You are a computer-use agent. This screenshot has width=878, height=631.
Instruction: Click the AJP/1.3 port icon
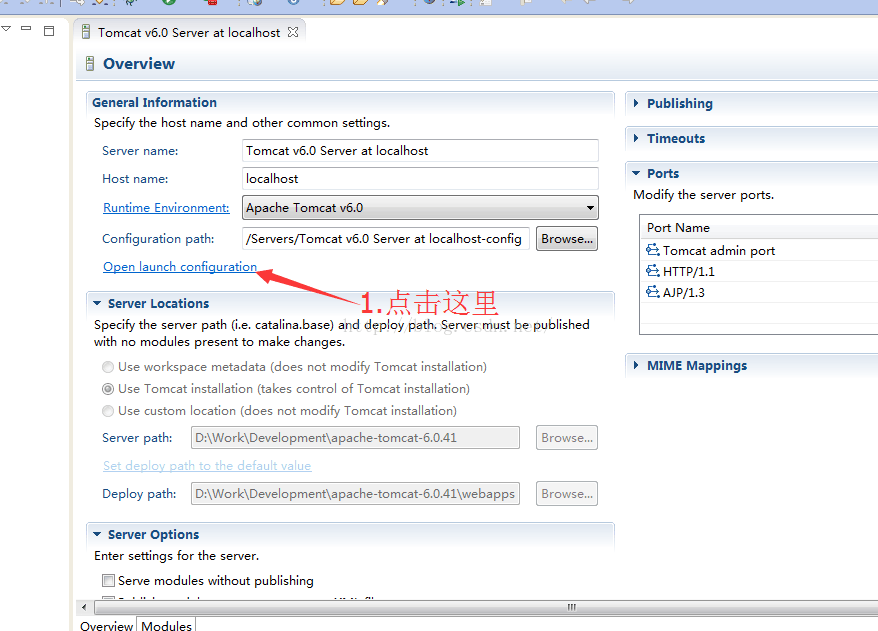click(652, 292)
